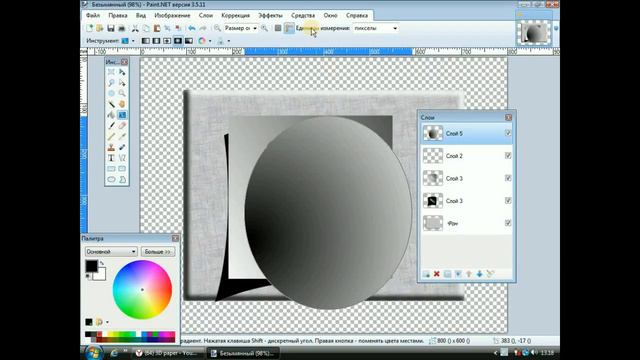
Task: Select the Ellipse shape tool
Action: 111,179
